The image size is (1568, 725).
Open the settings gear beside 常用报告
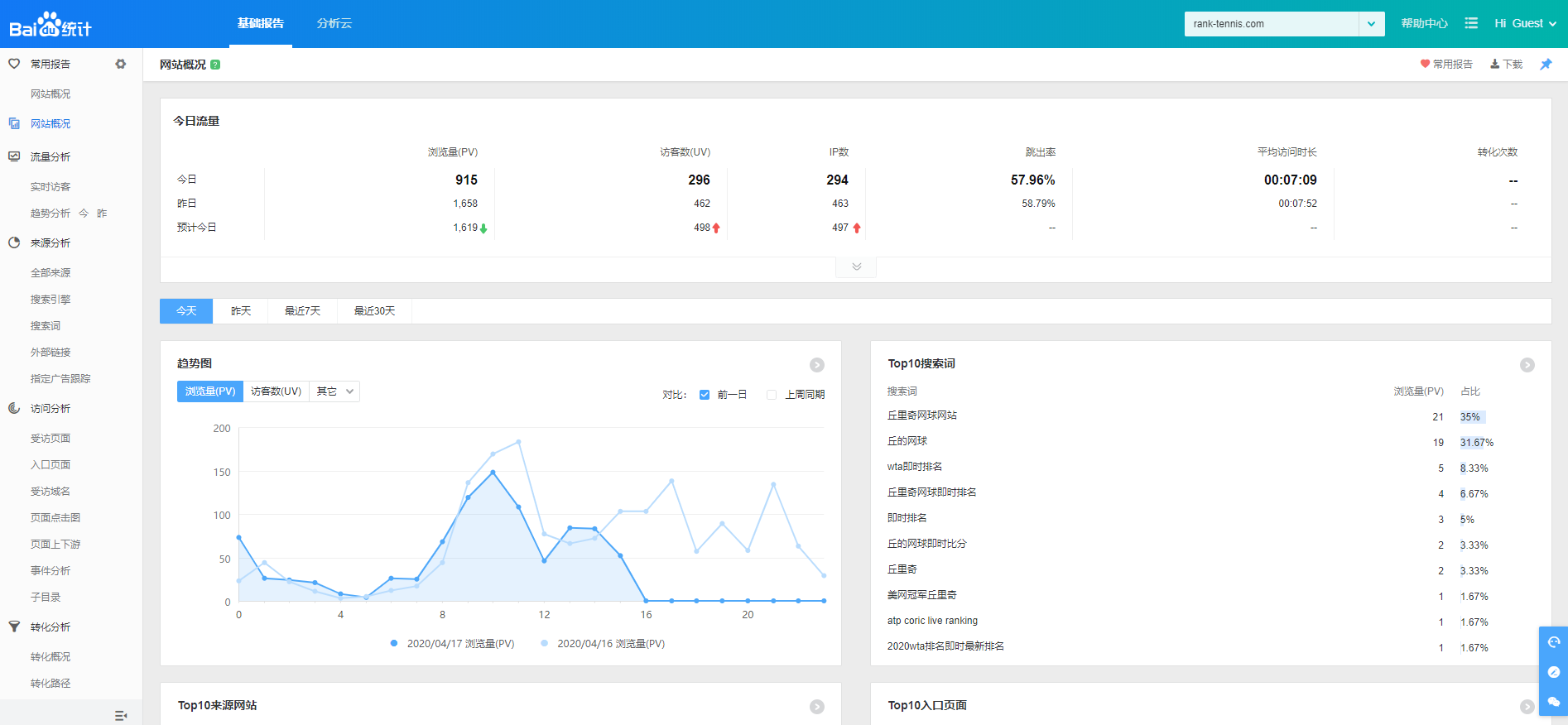coord(121,64)
